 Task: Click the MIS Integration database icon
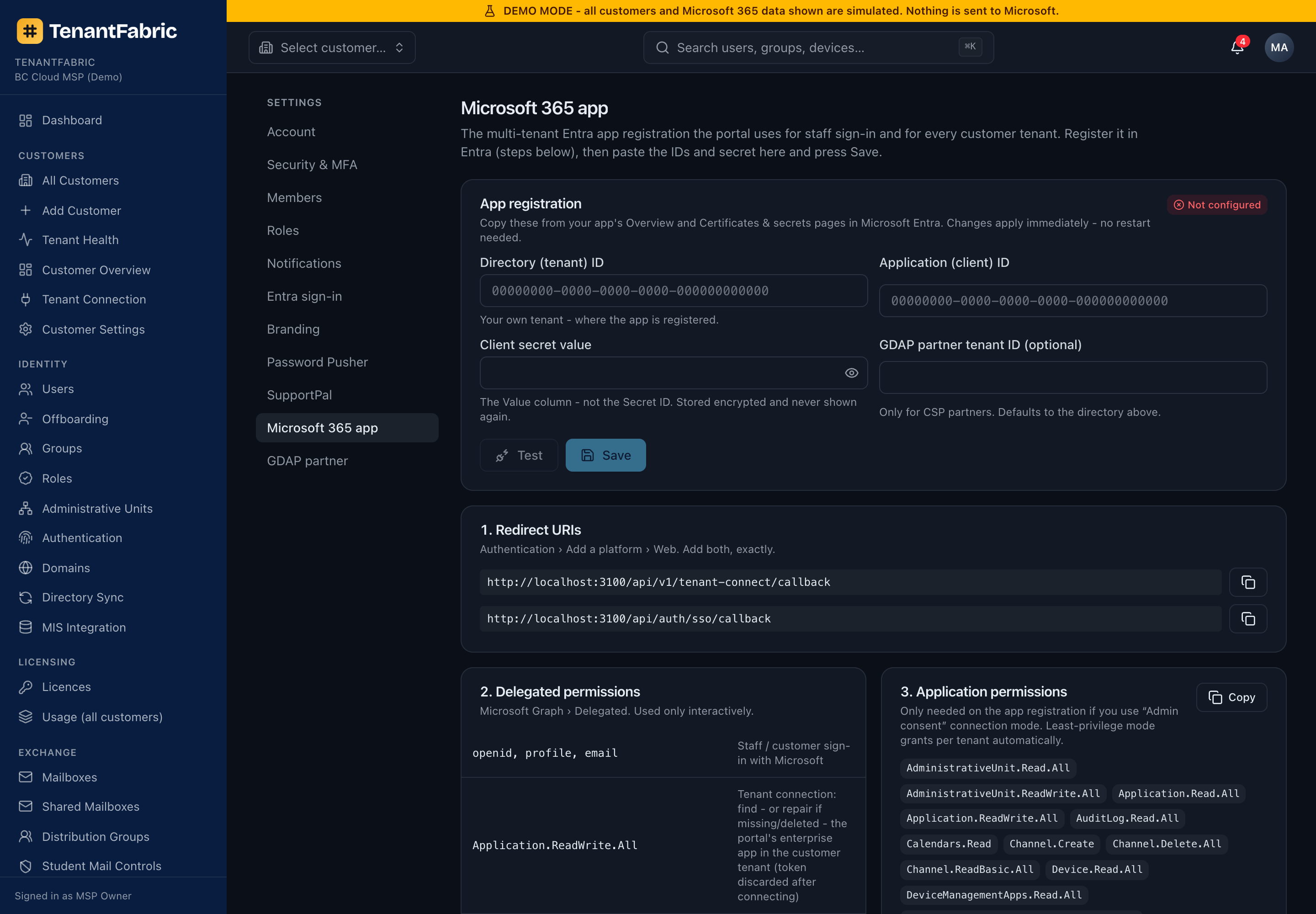(26, 627)
